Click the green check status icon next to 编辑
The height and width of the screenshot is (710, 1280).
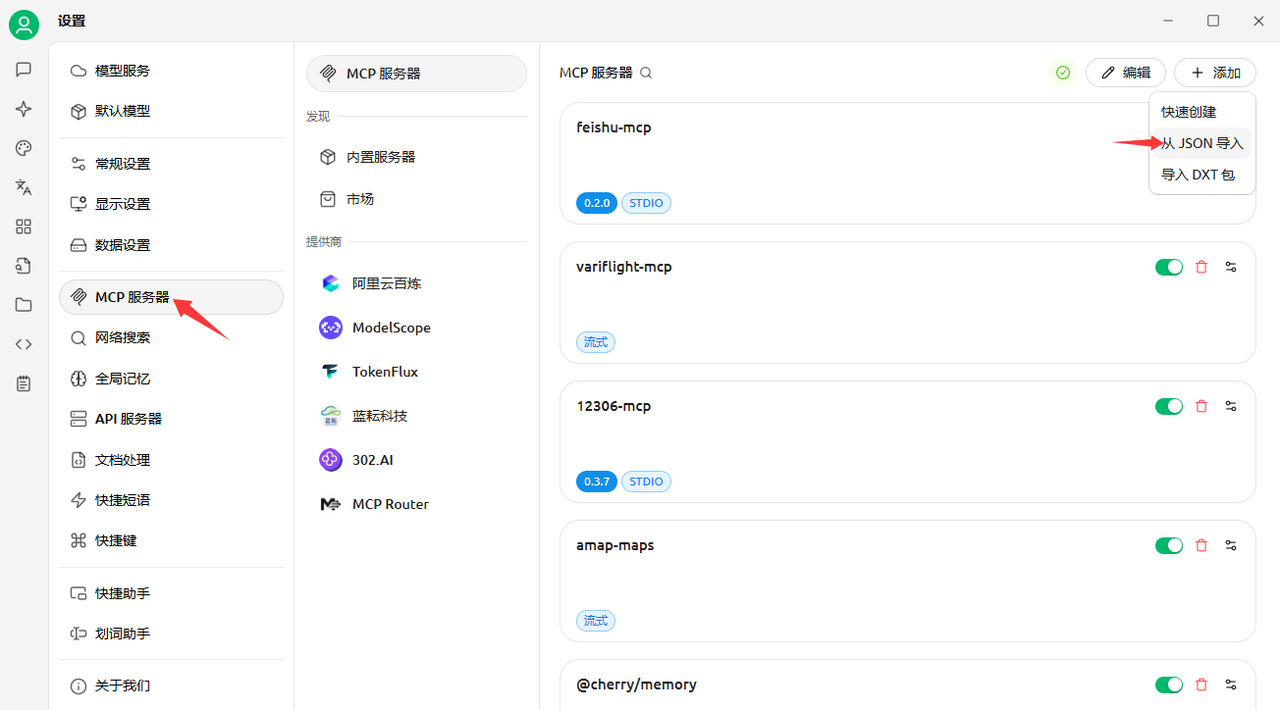coord(1063,73)
